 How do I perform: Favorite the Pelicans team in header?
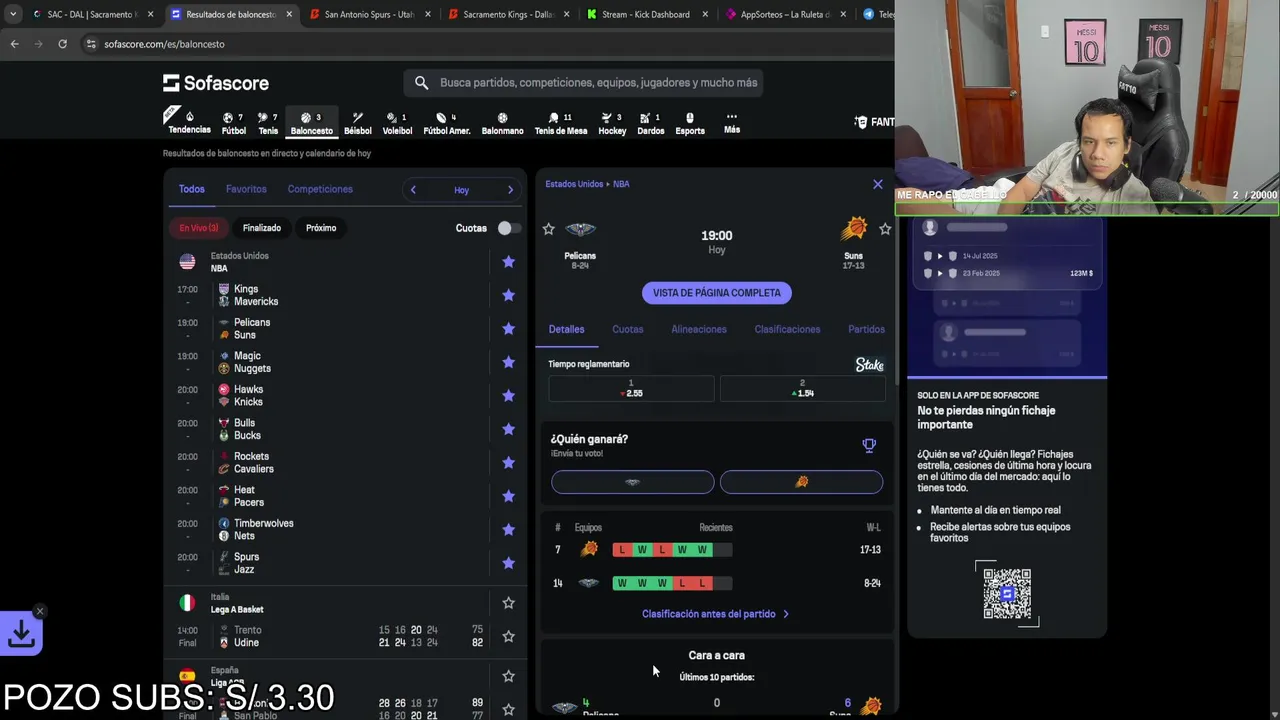point(548,229)
